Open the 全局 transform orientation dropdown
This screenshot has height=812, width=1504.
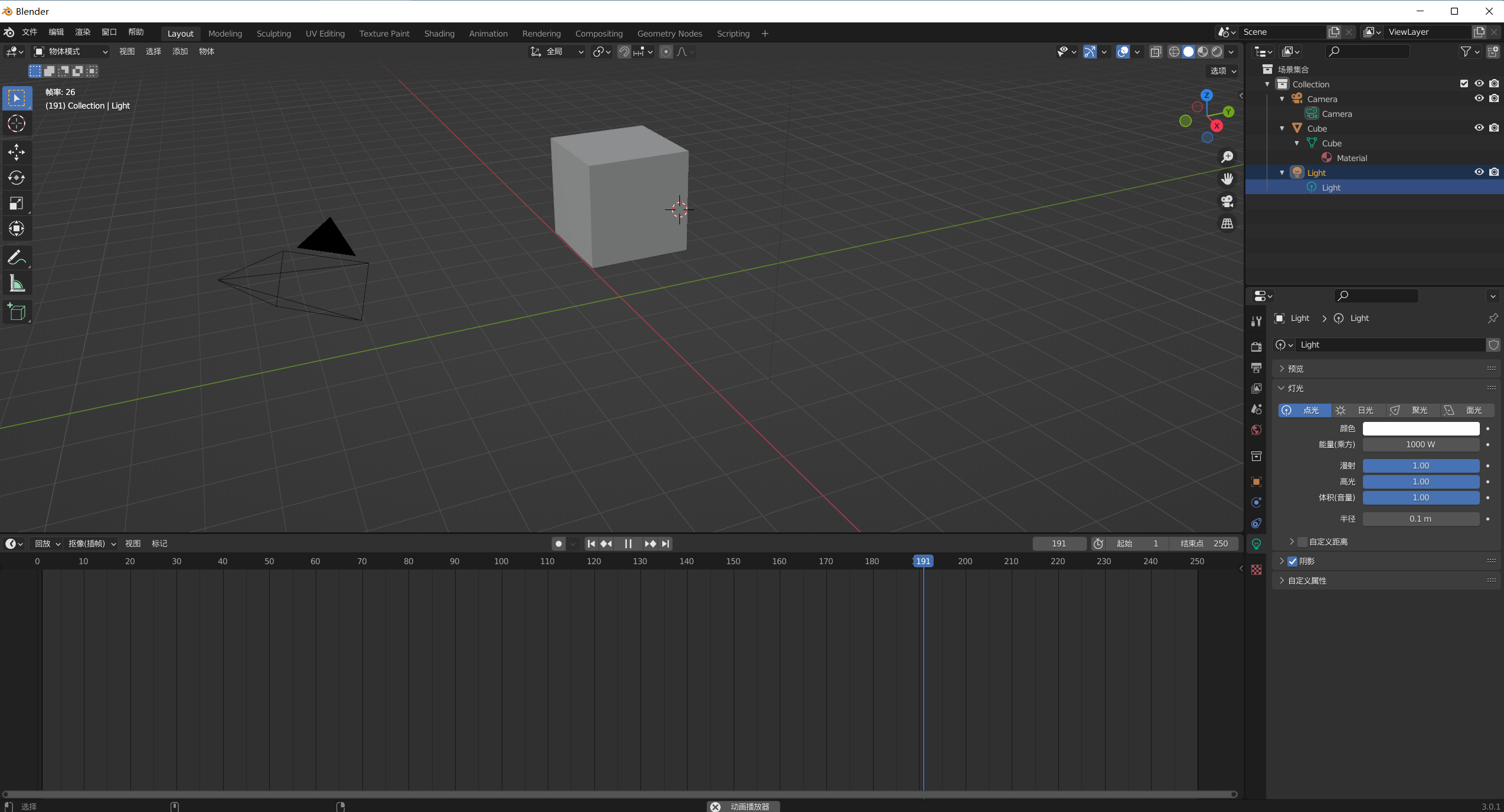point(556,52)
